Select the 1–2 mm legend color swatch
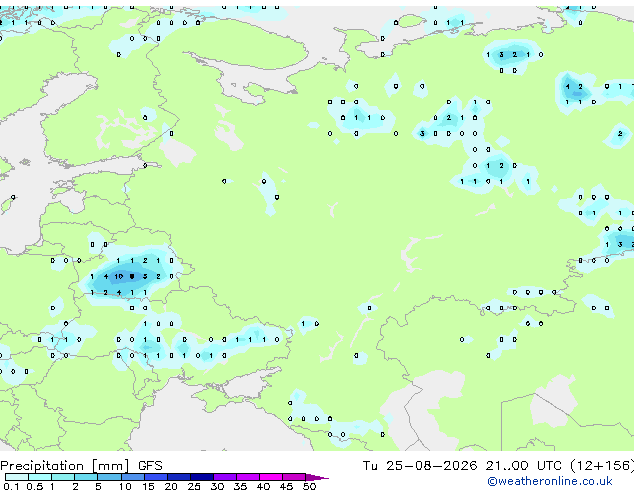This screenshot has height=490, width=634. point(63,477)
